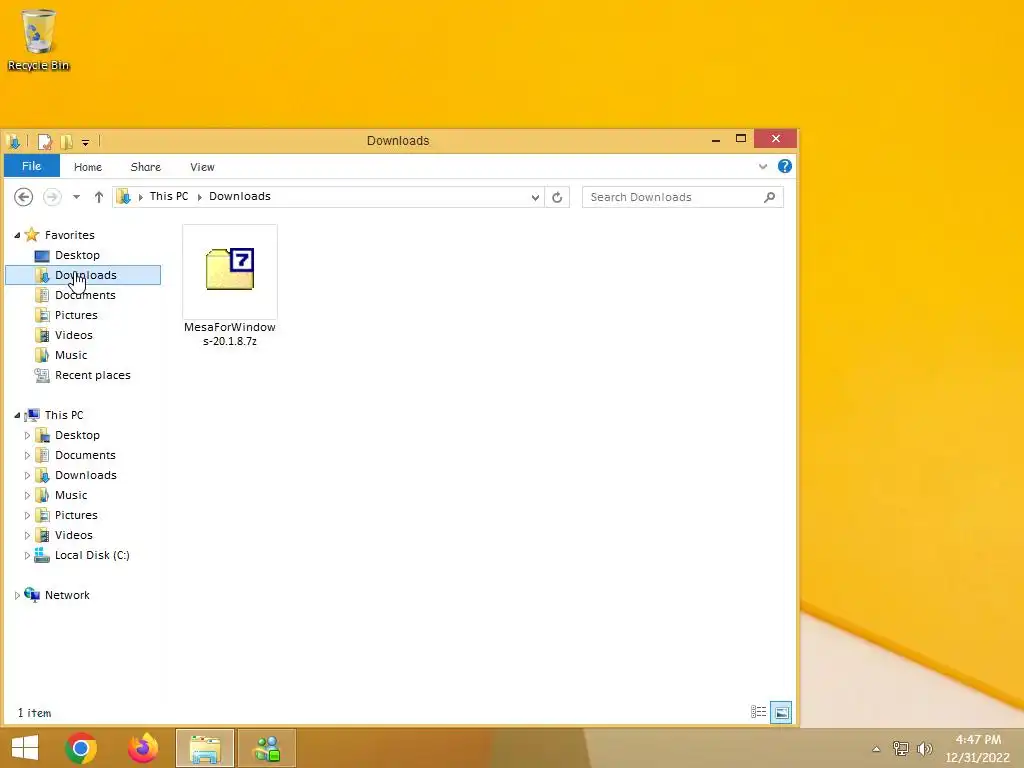Open Recent places in Favorites
This screenshot has width=1024, height=768.
point(92,376)
